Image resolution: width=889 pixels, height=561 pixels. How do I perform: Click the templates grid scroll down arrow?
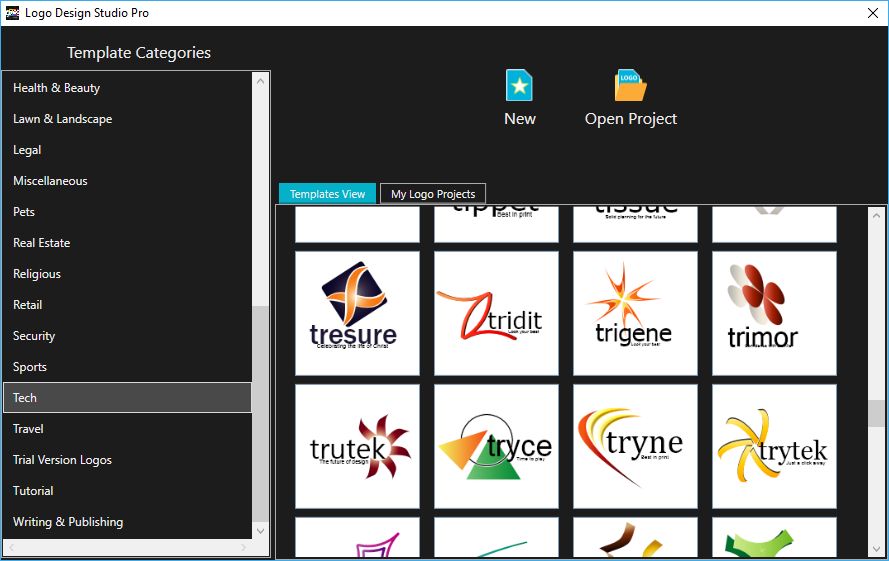pyautogui.click(x=877, y=549)
